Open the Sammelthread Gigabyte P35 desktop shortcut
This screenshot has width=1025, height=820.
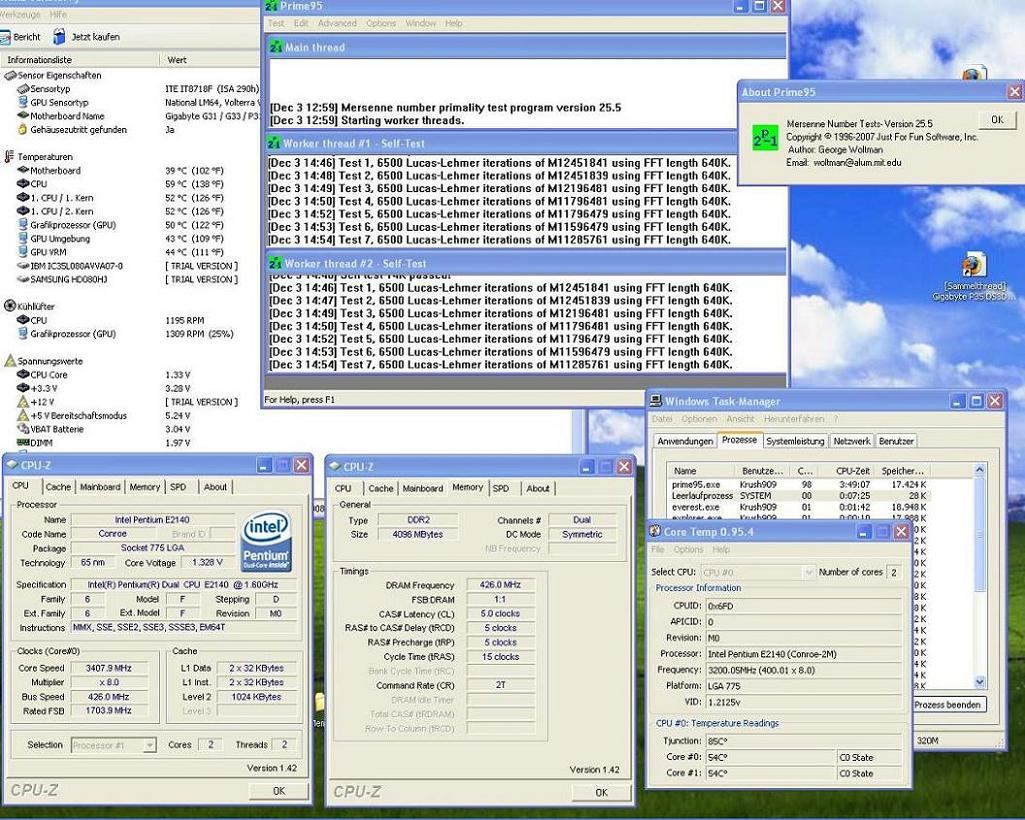[x=973, y=278]
